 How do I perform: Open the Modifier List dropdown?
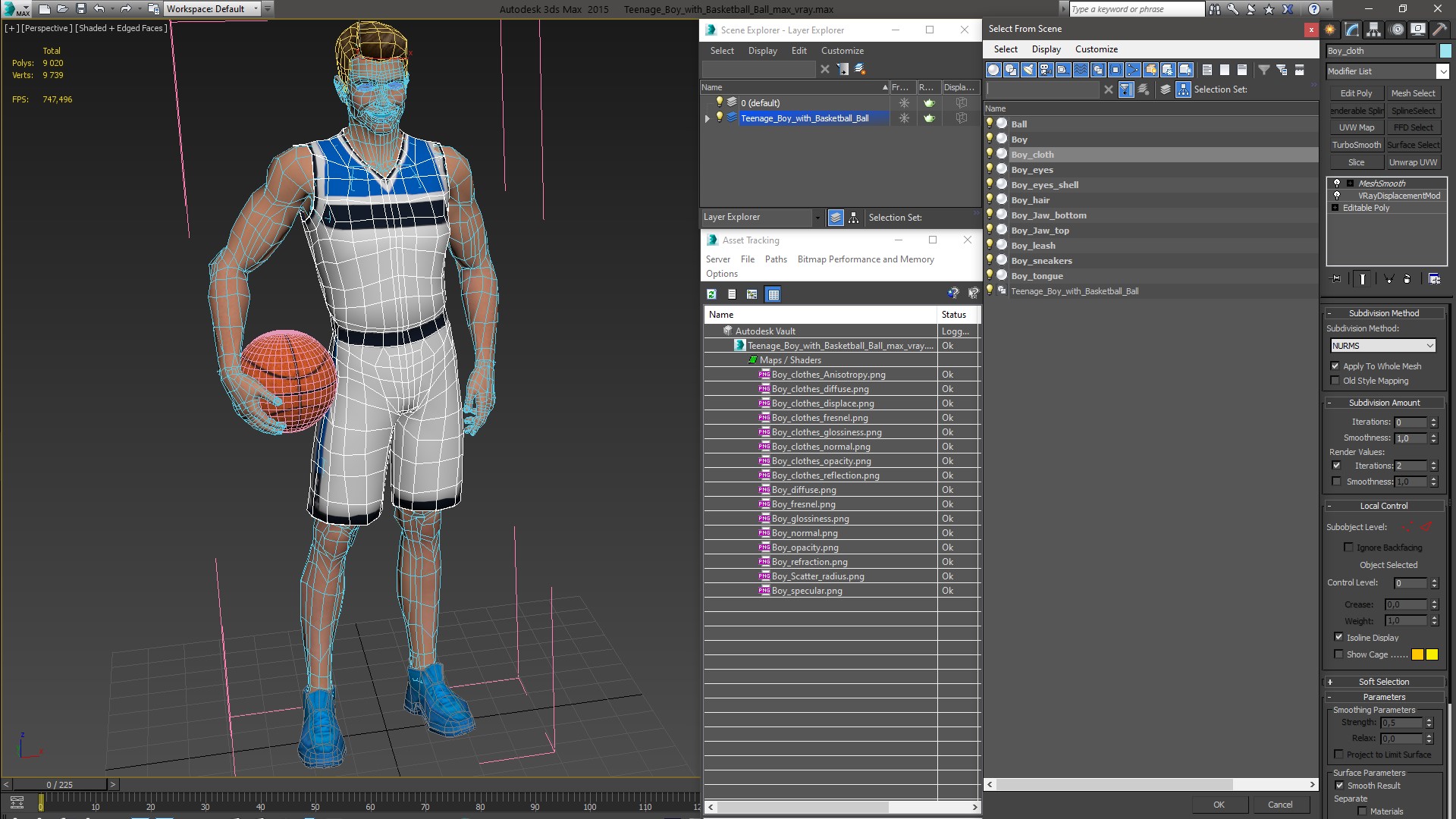pyautogui.click(x=1442, y=71)
